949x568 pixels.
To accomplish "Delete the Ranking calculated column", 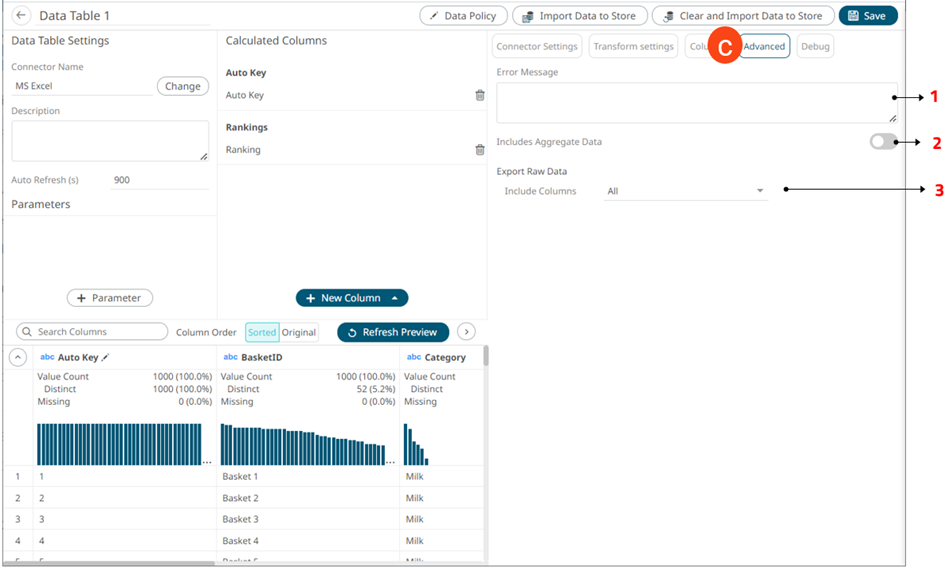I will tap(480, 150).
